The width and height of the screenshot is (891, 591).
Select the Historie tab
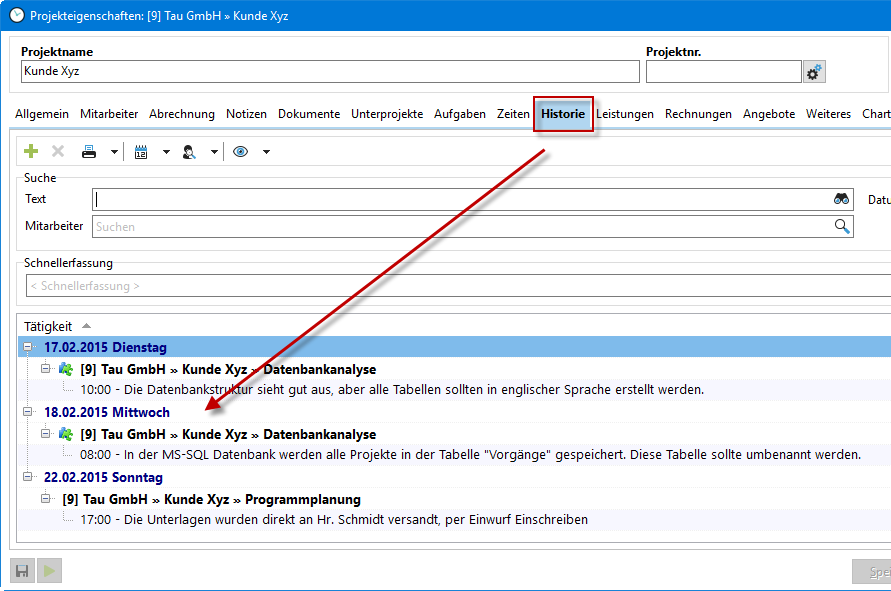coord(563,114)
